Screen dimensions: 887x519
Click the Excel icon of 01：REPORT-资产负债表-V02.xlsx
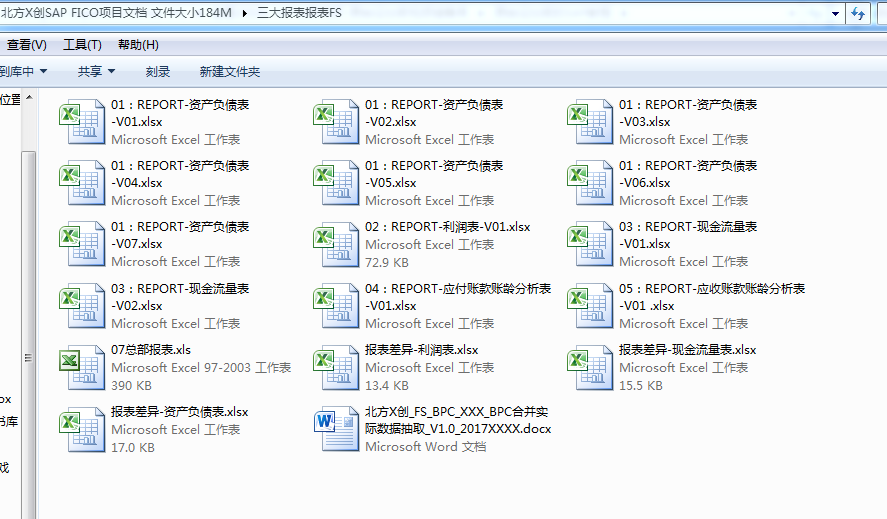click(x=336, y=122)
